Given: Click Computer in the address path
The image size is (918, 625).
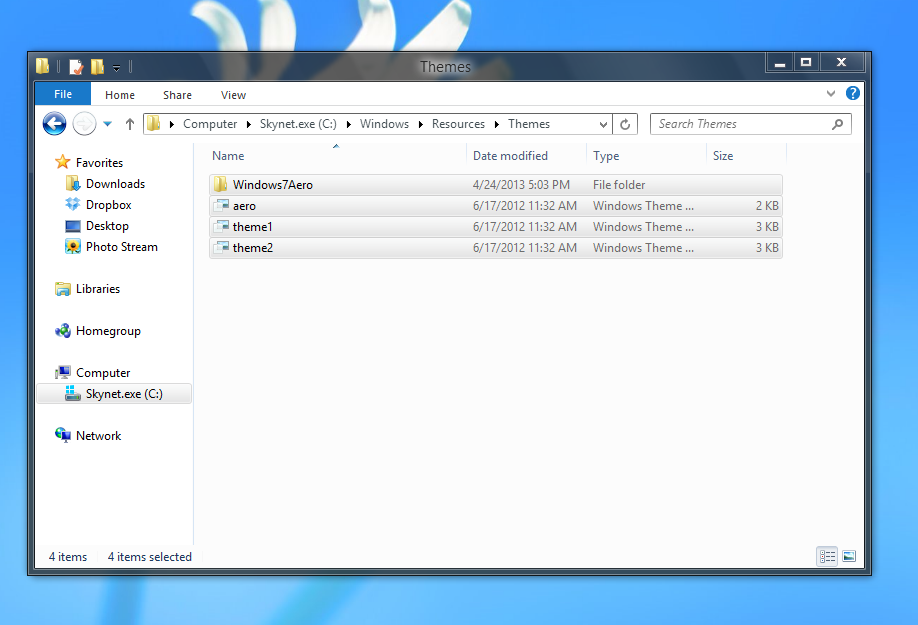Looking at the screenshot, I should (210, 124).
